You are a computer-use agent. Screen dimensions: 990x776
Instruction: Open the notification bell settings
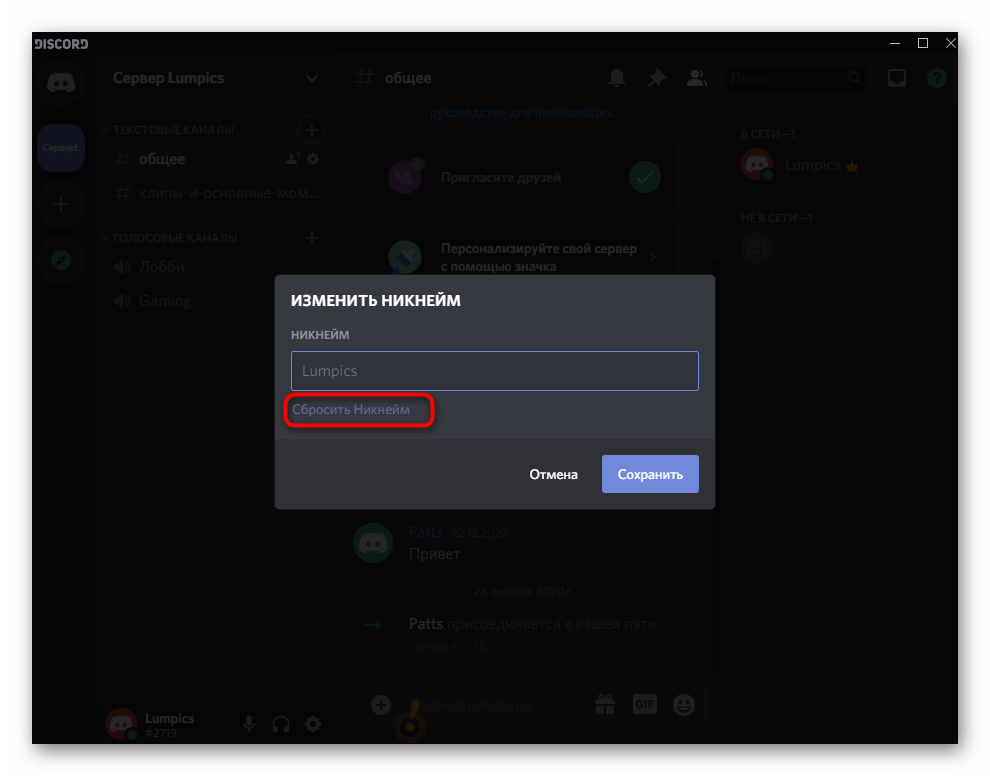(x=618, y=78)
